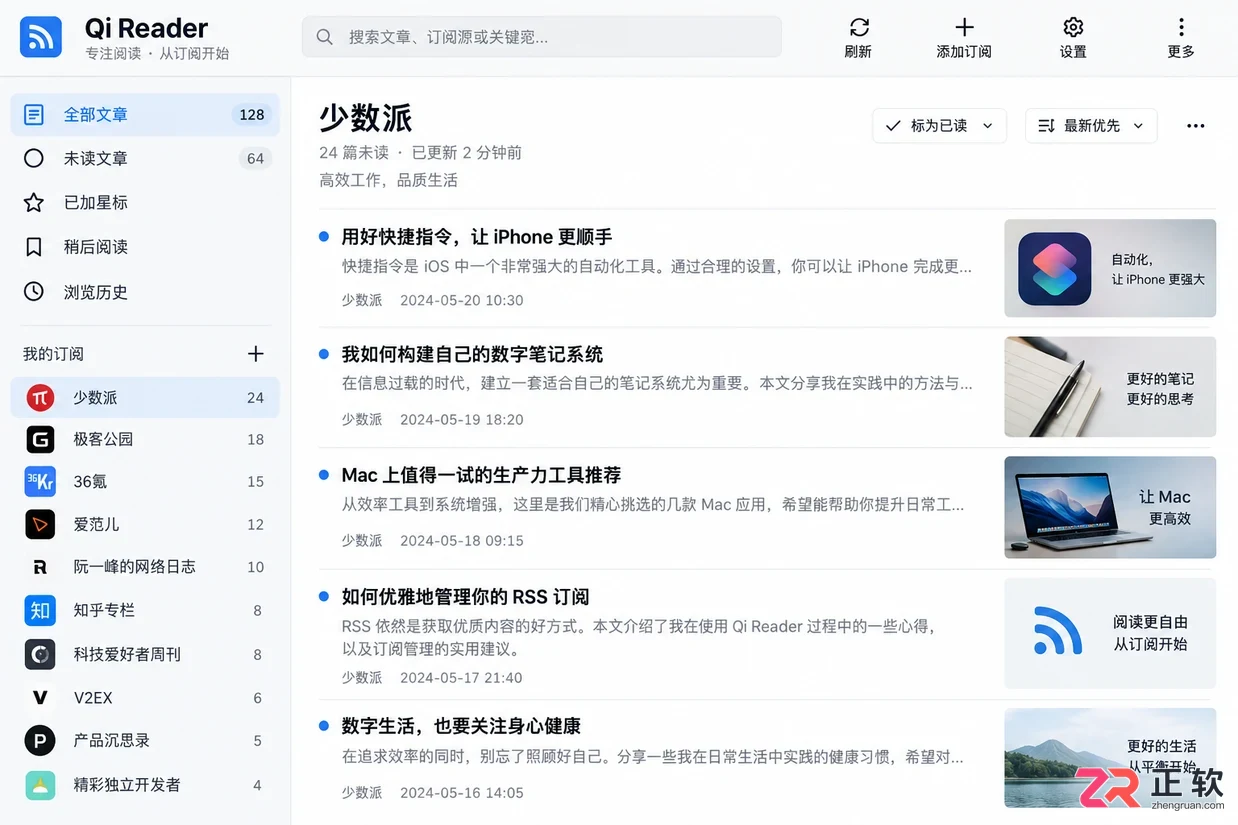Image resolution: width=1238 pixels, height=825 pixels.
Task: Select the 爱范儿 feed icon
Action: point(40,524)
